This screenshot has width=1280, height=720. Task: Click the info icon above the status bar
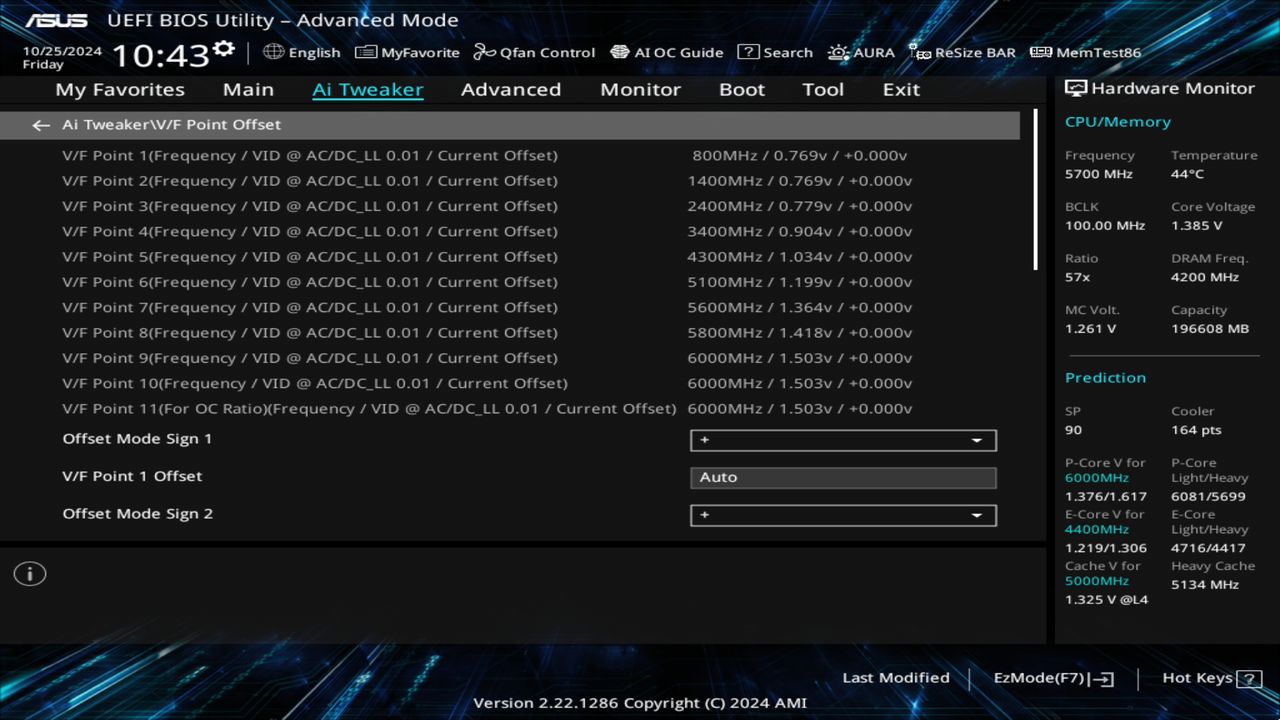pos(29,573)
